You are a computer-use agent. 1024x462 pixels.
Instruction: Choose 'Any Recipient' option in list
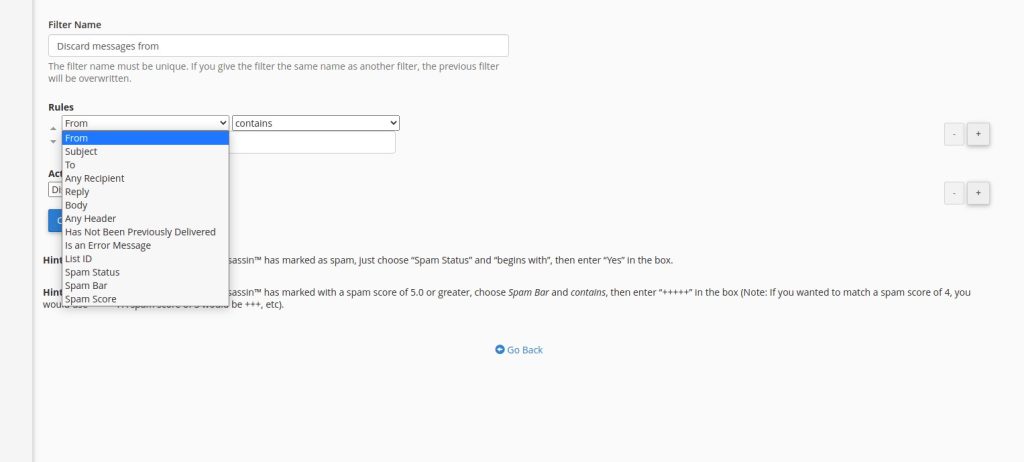click(95, 178)
